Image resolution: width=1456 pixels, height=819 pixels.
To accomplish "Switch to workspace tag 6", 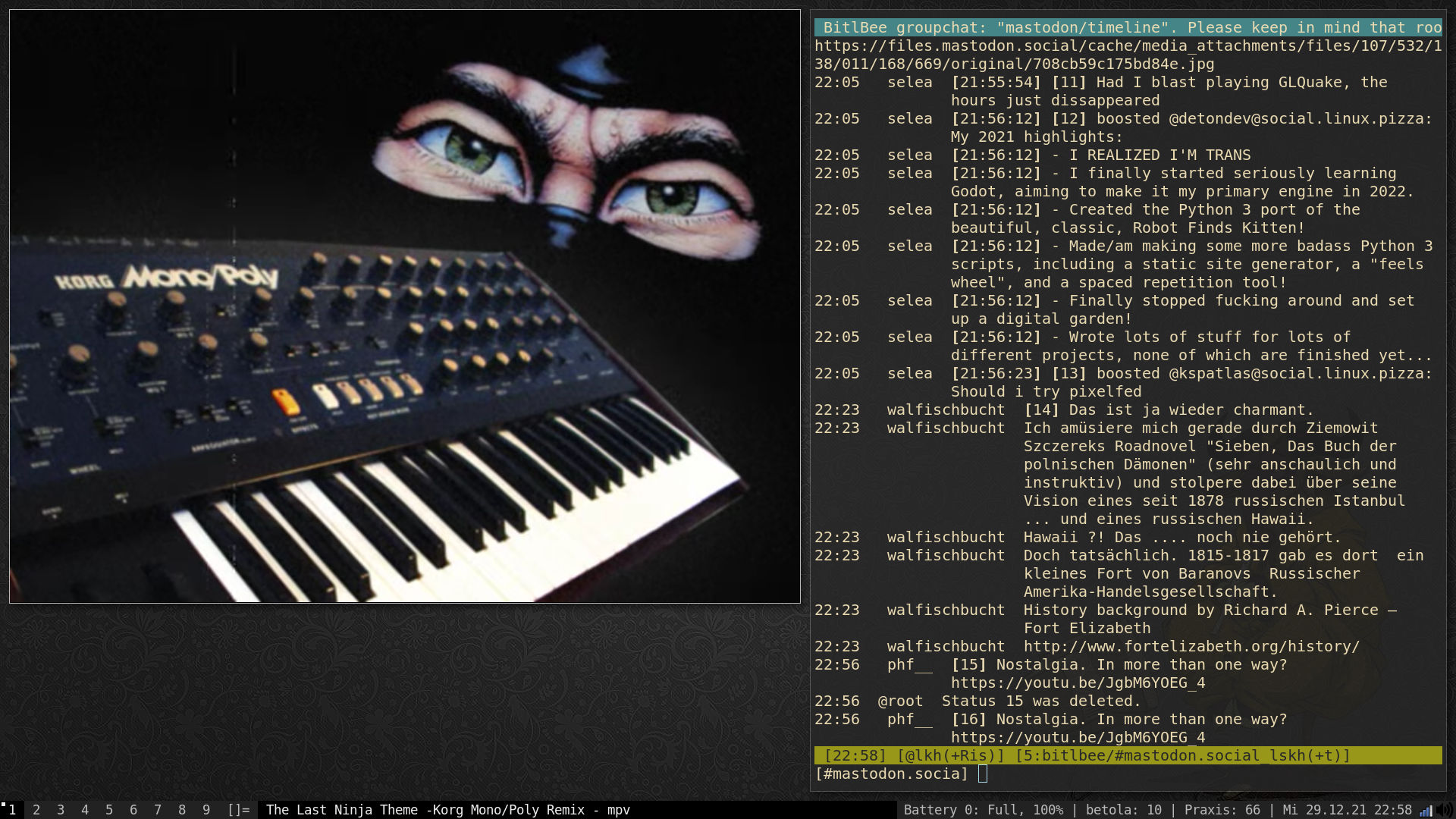I will coord(133,810).
